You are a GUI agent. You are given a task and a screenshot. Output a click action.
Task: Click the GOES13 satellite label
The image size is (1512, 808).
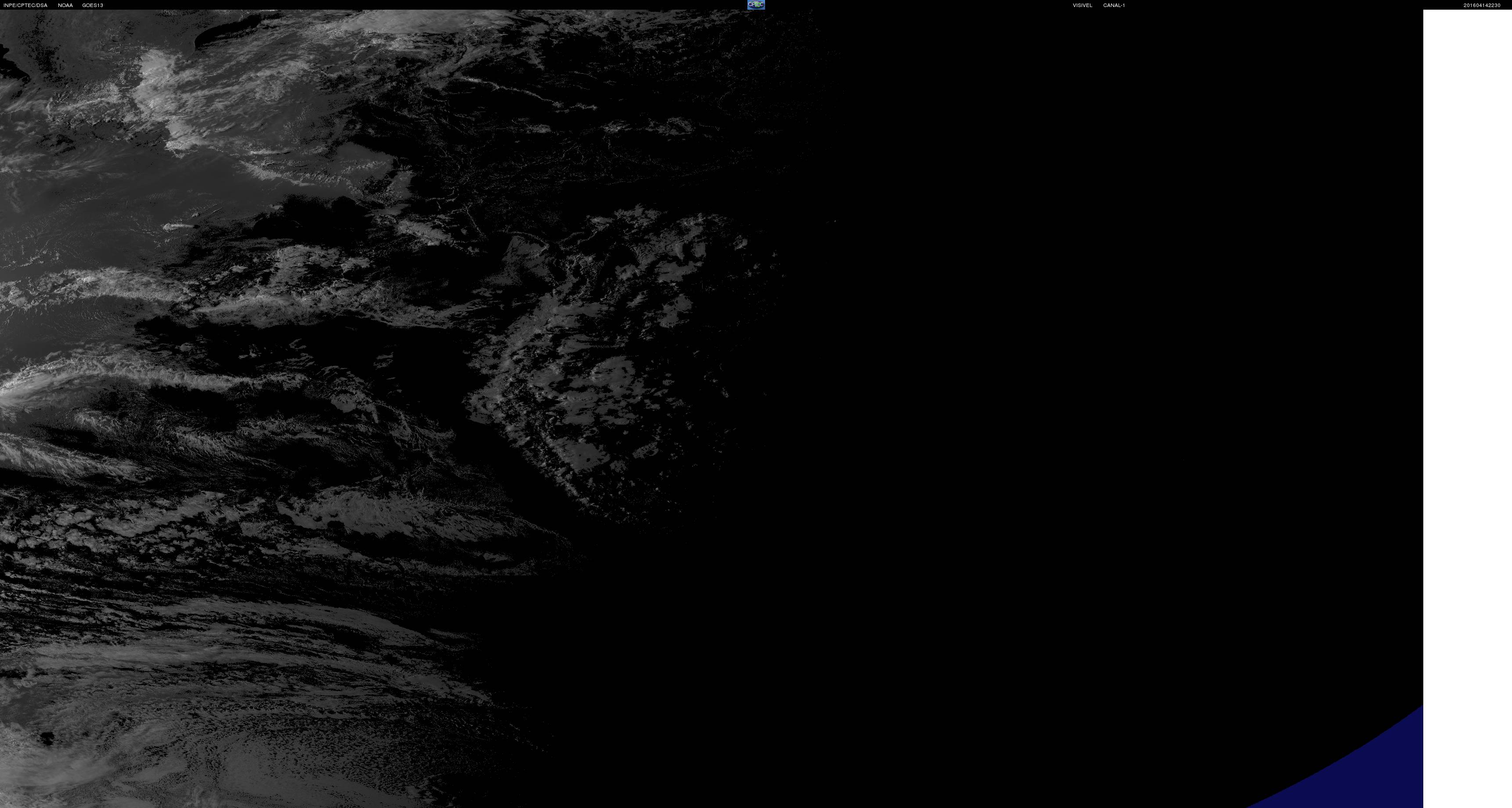point(93,5)
